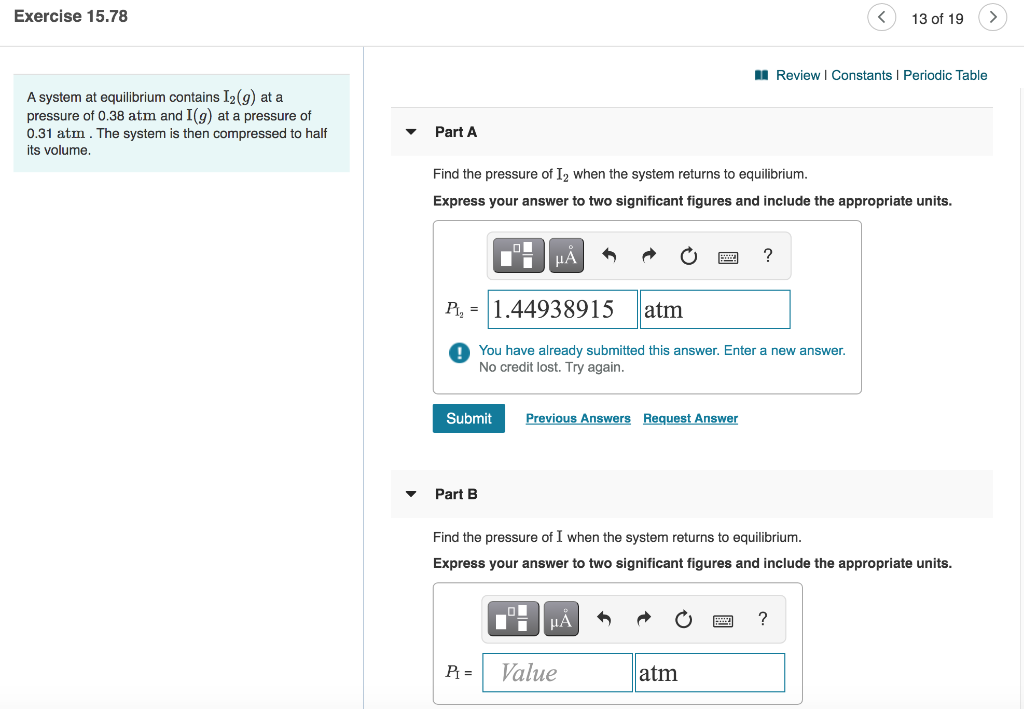View Previous Answers link
The height and width of the screenshot is (709, 1024).
pyautogui.click(x=578, y=418)
